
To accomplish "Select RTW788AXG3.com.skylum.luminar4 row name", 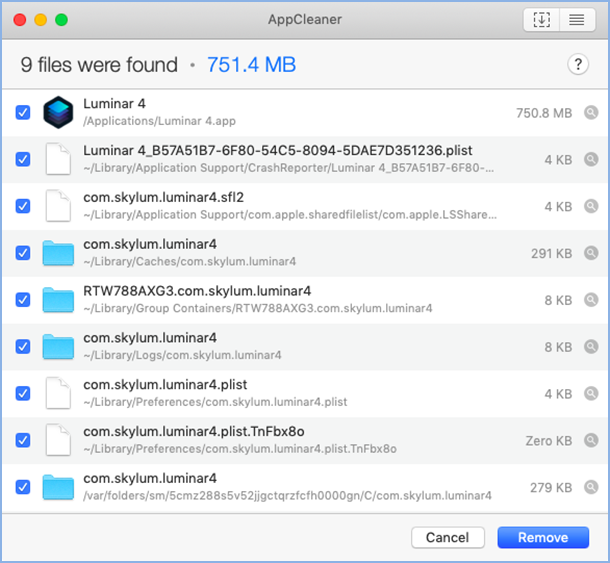I will 197,291.
